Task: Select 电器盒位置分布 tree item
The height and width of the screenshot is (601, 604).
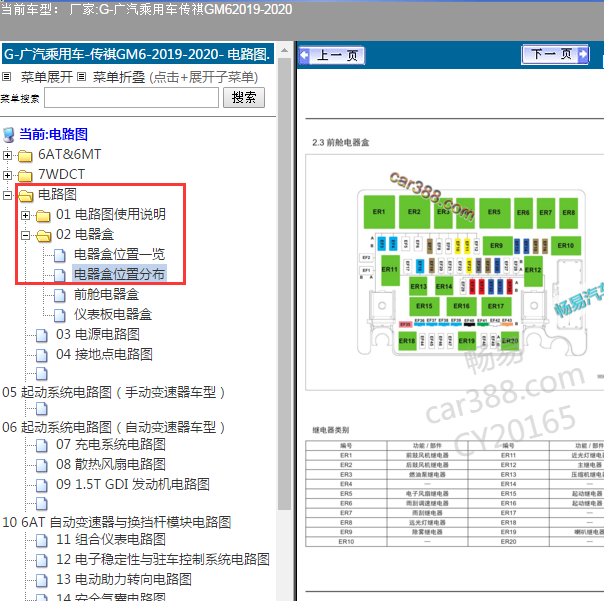Action: [119, 274]
